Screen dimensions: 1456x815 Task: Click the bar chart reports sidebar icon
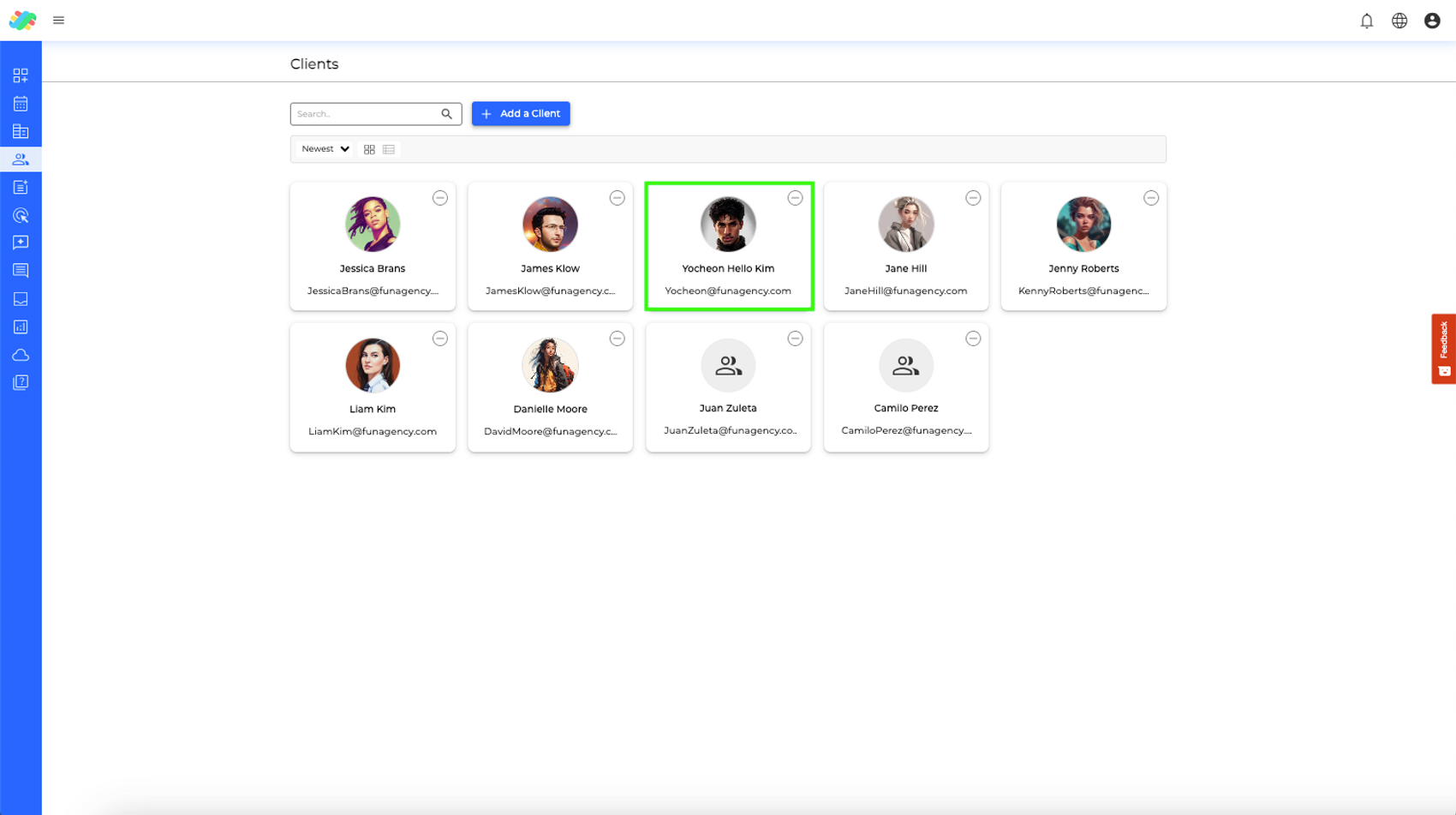point(21,327)
